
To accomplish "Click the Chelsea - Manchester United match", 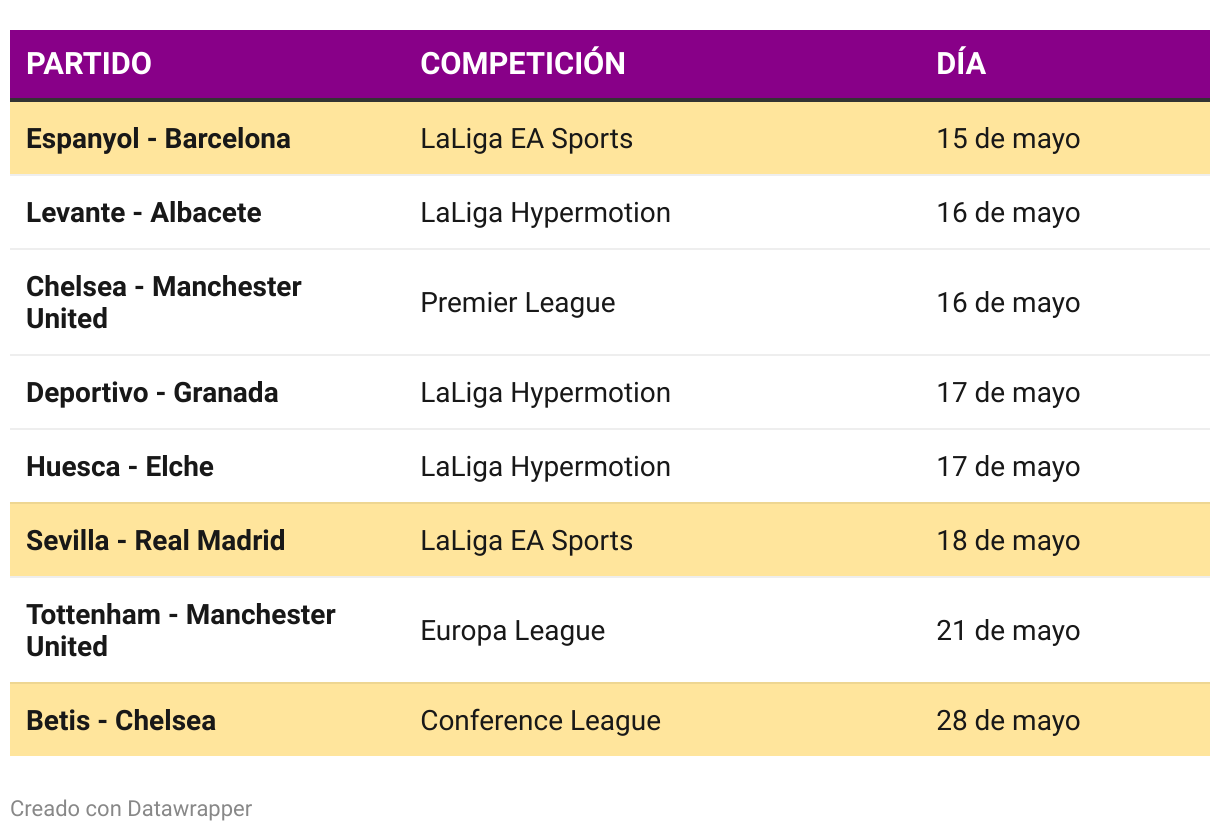I will [x=164, y=303].
